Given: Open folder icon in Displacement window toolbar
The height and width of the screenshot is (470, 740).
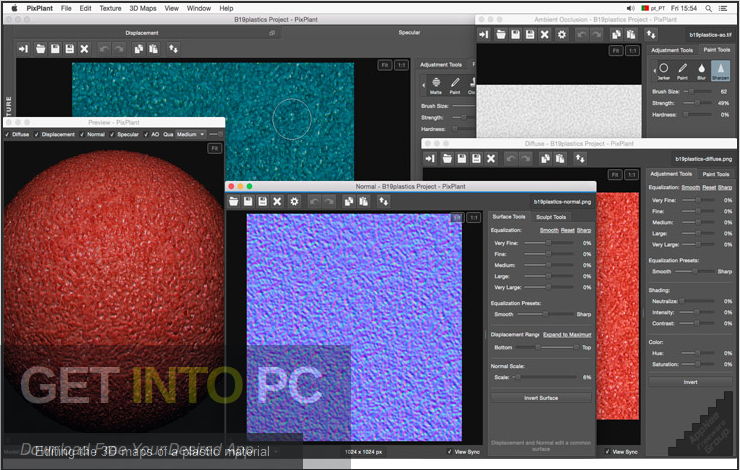Looking at the screenshot, I should (41, 49).
